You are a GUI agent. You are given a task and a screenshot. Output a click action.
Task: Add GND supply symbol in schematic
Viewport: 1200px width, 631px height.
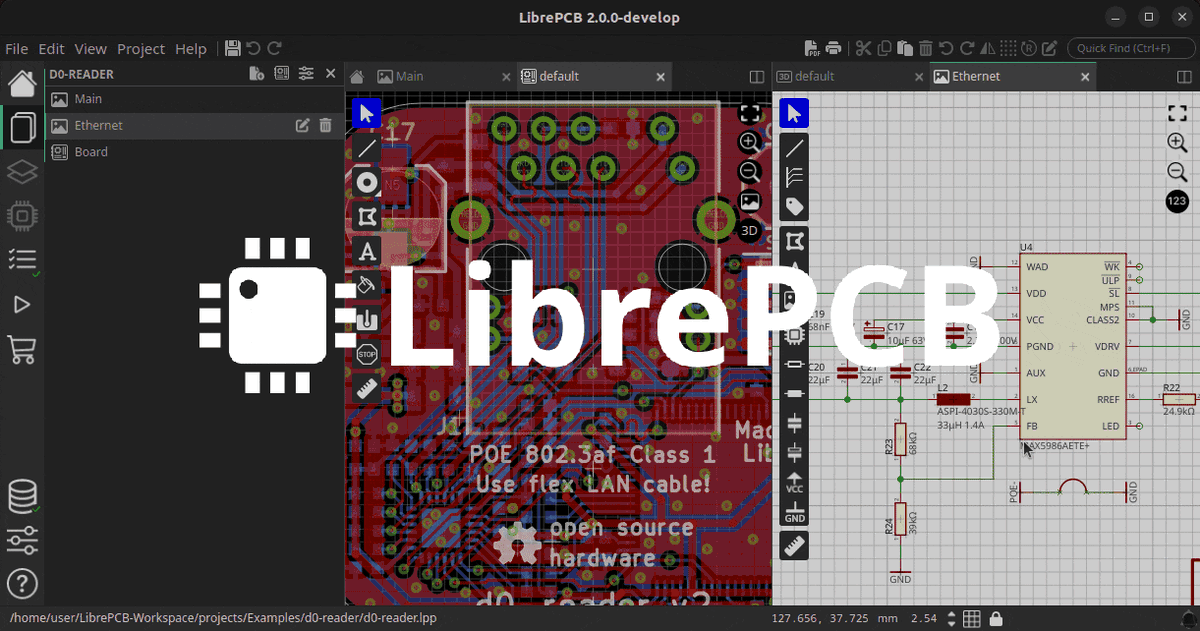click(x=795, y=512)
